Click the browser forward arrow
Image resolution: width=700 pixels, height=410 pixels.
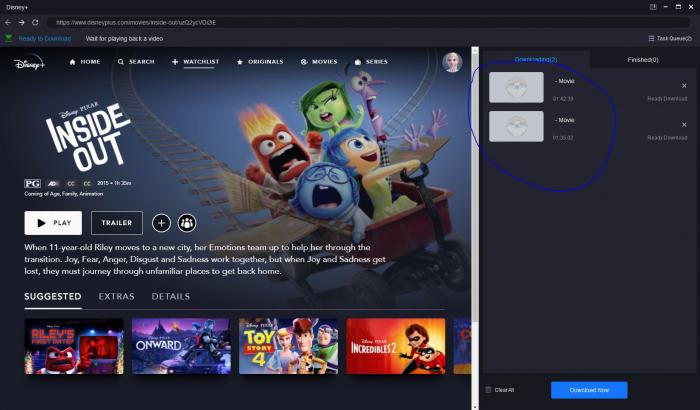(x=22, y=22)
